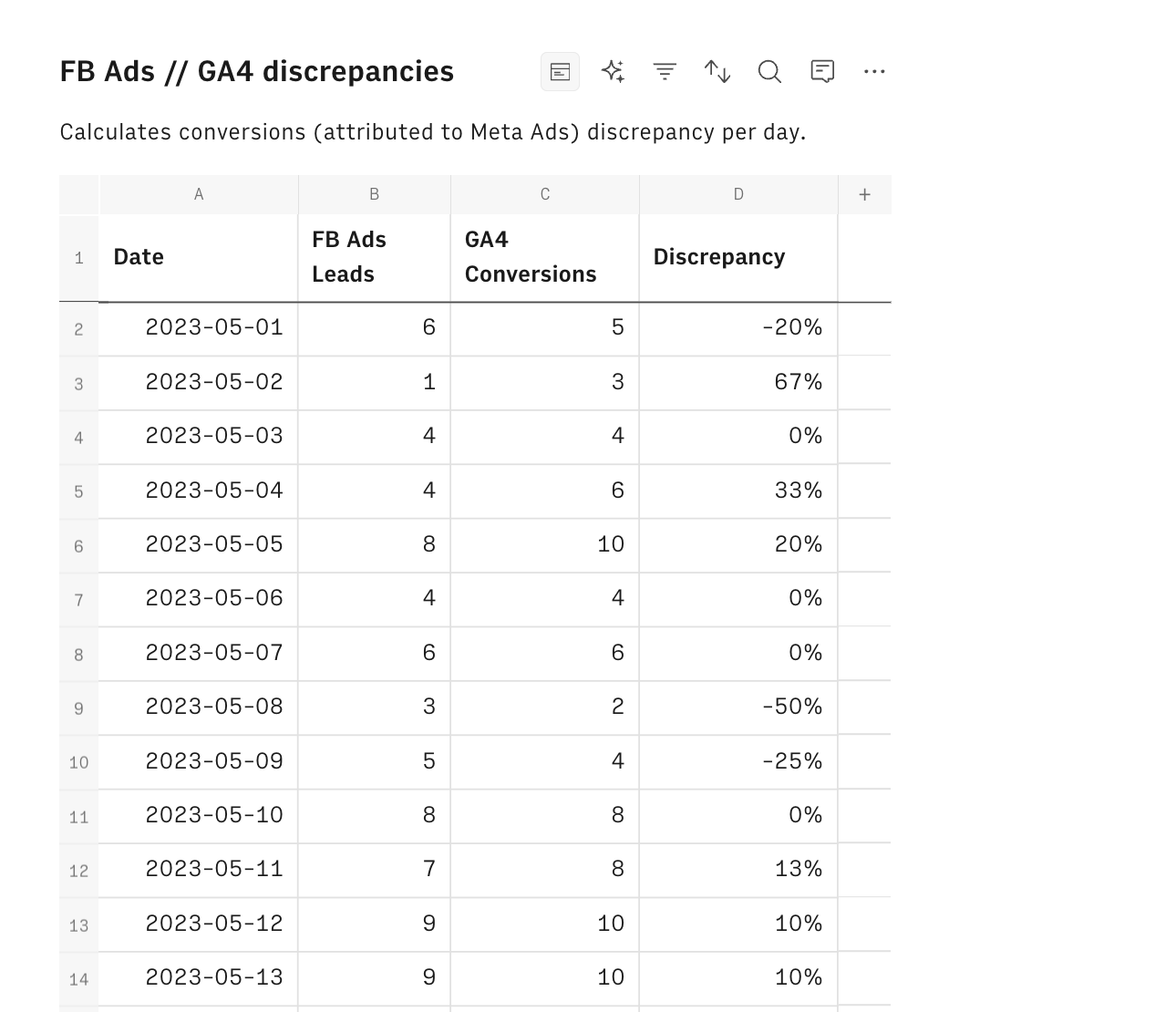Select the 13% discrepancy cell

point(738,870)
